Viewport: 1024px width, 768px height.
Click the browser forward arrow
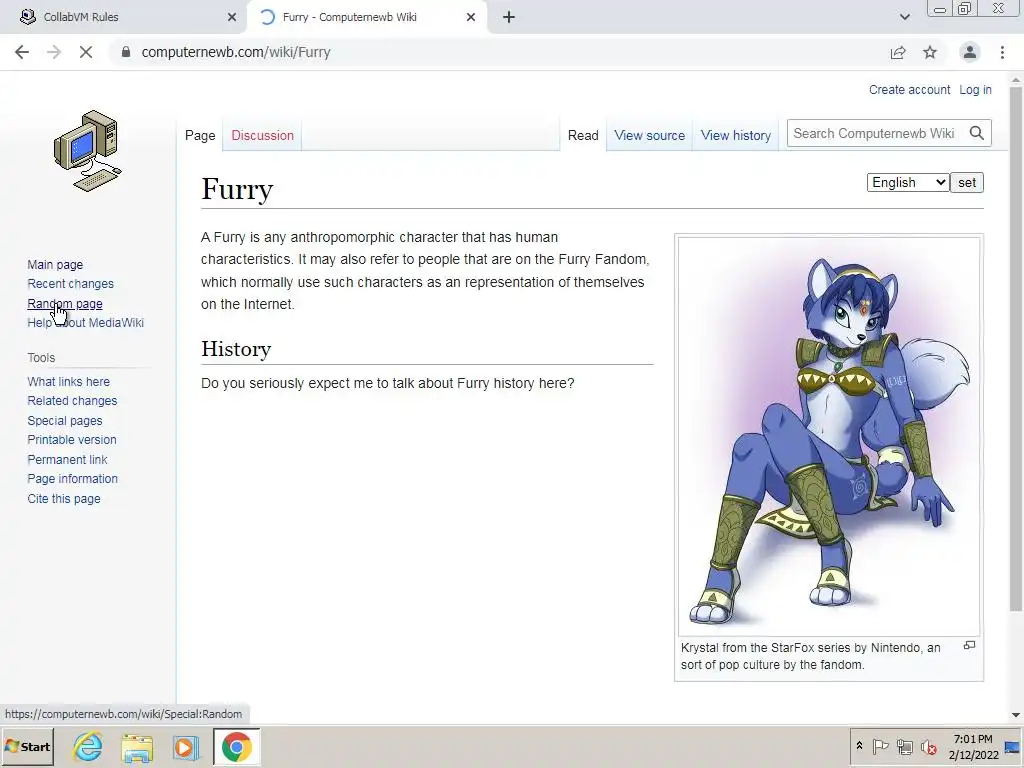[54, 52]
